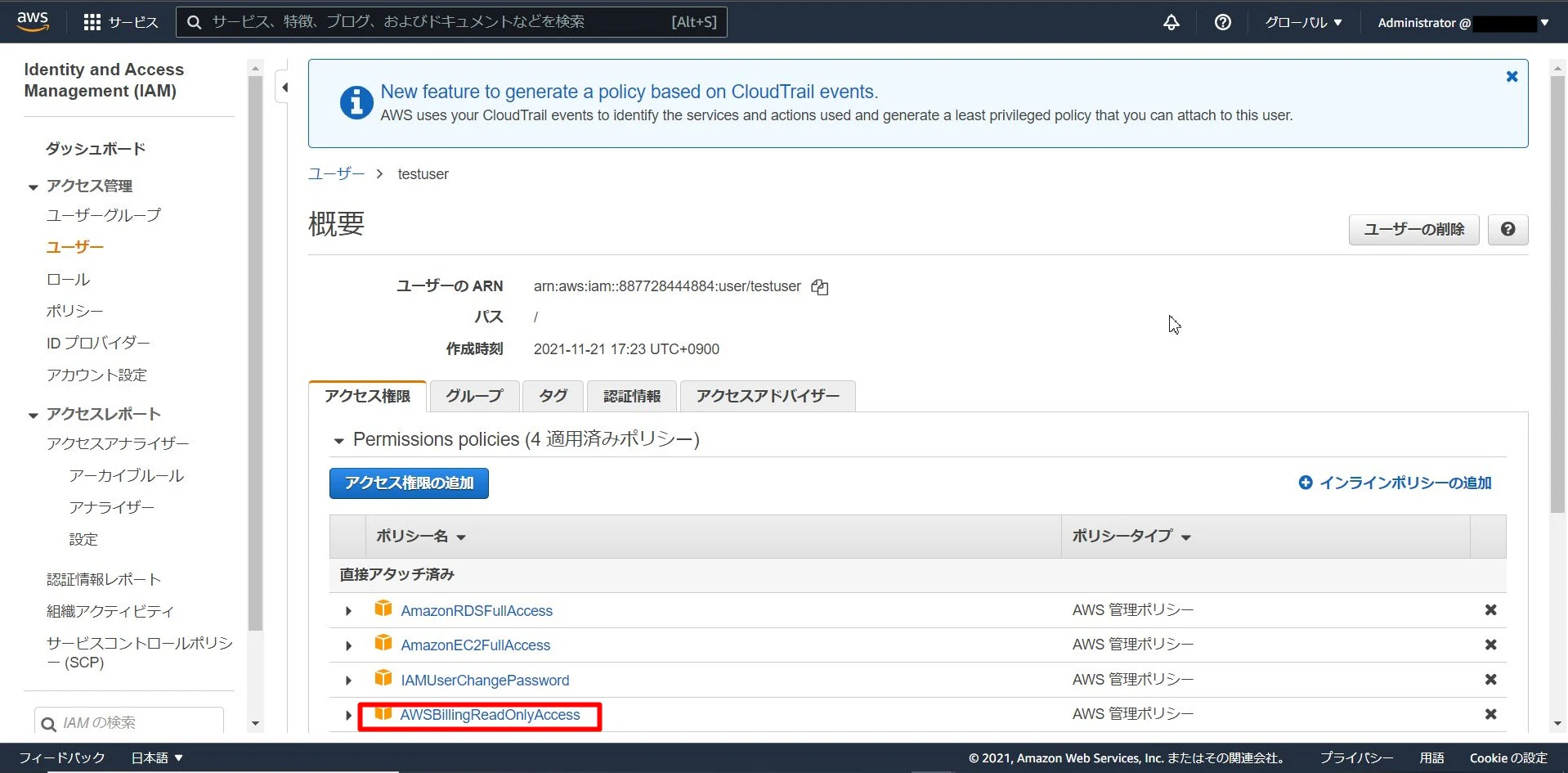Image resolution: width=1568 pixels, height=773 pixels.
Task: Click the help button beside delete user
Action: (1508, 230)
